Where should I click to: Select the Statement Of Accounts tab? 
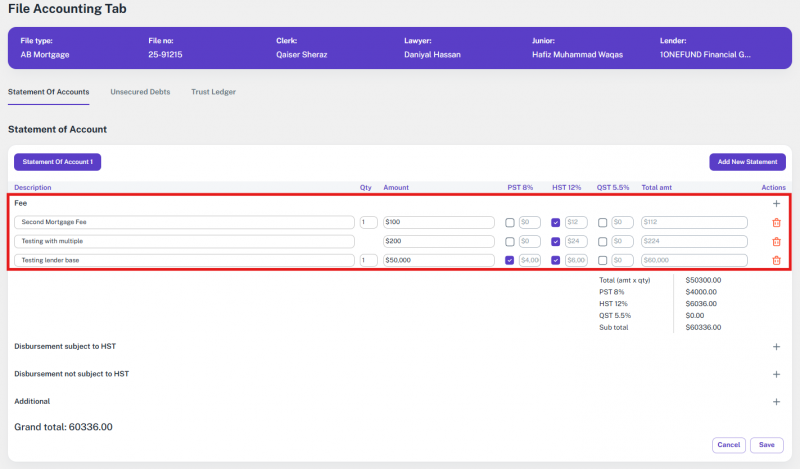pos(49,92)
